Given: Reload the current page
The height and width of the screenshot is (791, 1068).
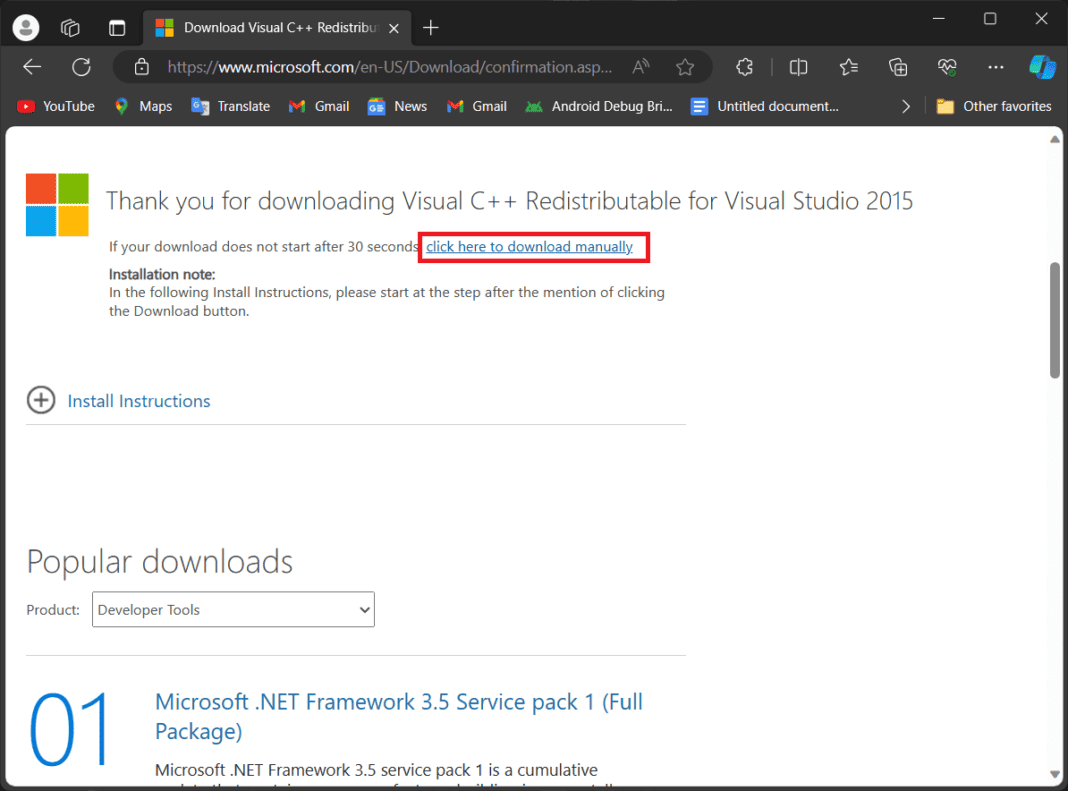Looking at the screenshot, I should (81, 67).
